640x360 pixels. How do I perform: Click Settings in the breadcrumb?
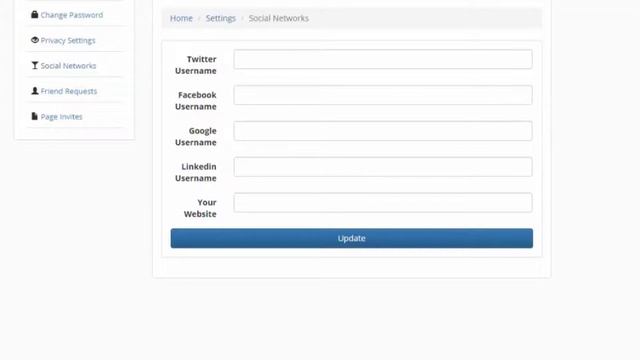pos(221,18)
